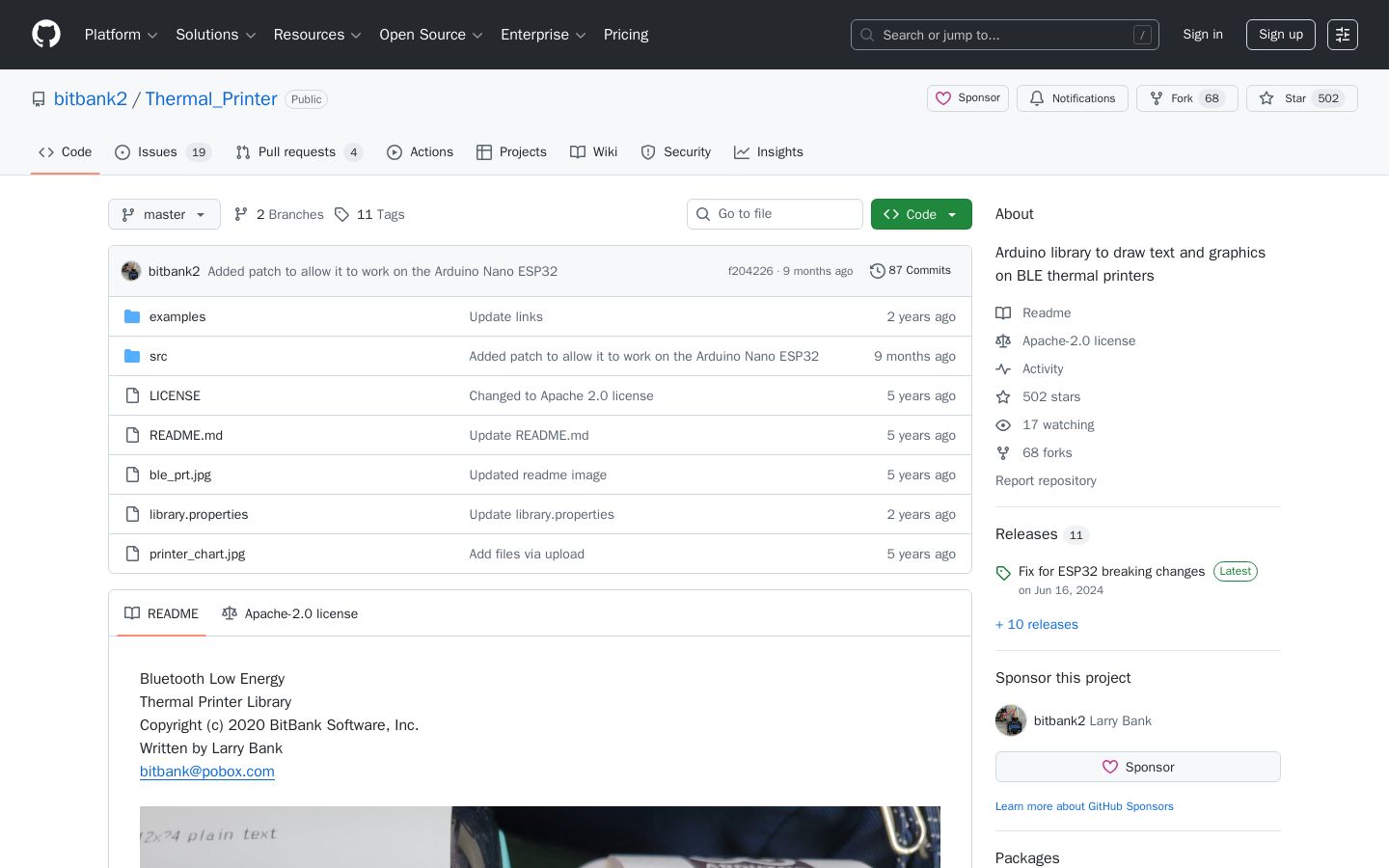This screenshot has height=868, width=1389.
Task: Open Learn more about GitHub Sponsors
Action: (x=1084, y=806)
